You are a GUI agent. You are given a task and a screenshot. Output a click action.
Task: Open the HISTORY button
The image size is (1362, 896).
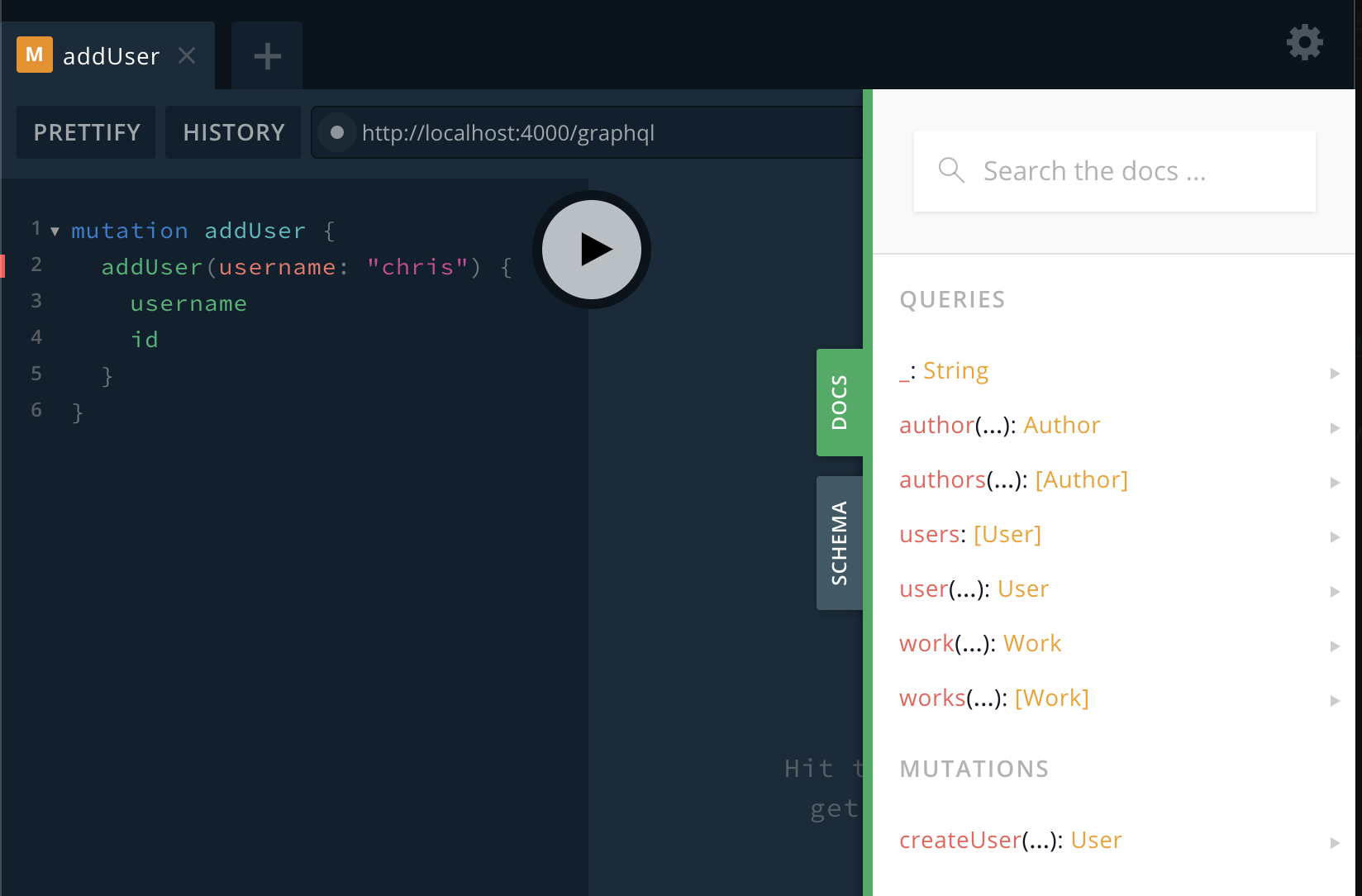coord(234,132)
